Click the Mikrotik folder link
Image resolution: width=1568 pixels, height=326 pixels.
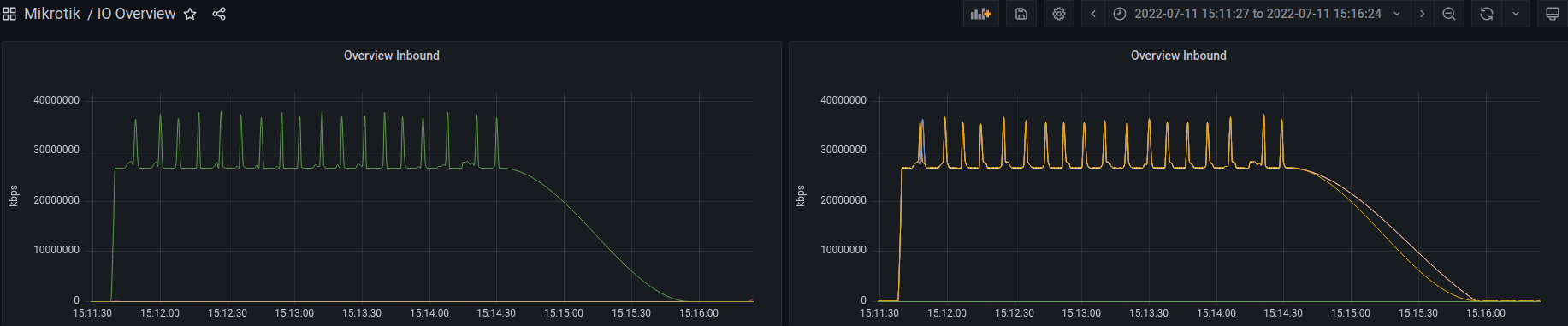(52, 14)
